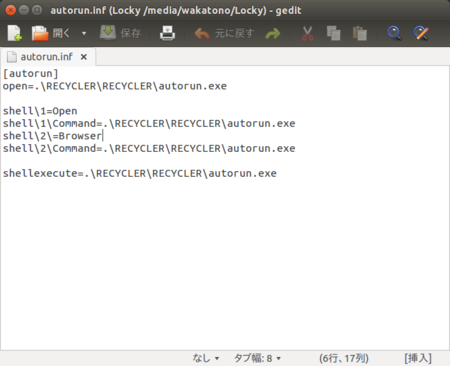
Task: Click the open=.\RECYCLER line
Action: coord(115,86)
